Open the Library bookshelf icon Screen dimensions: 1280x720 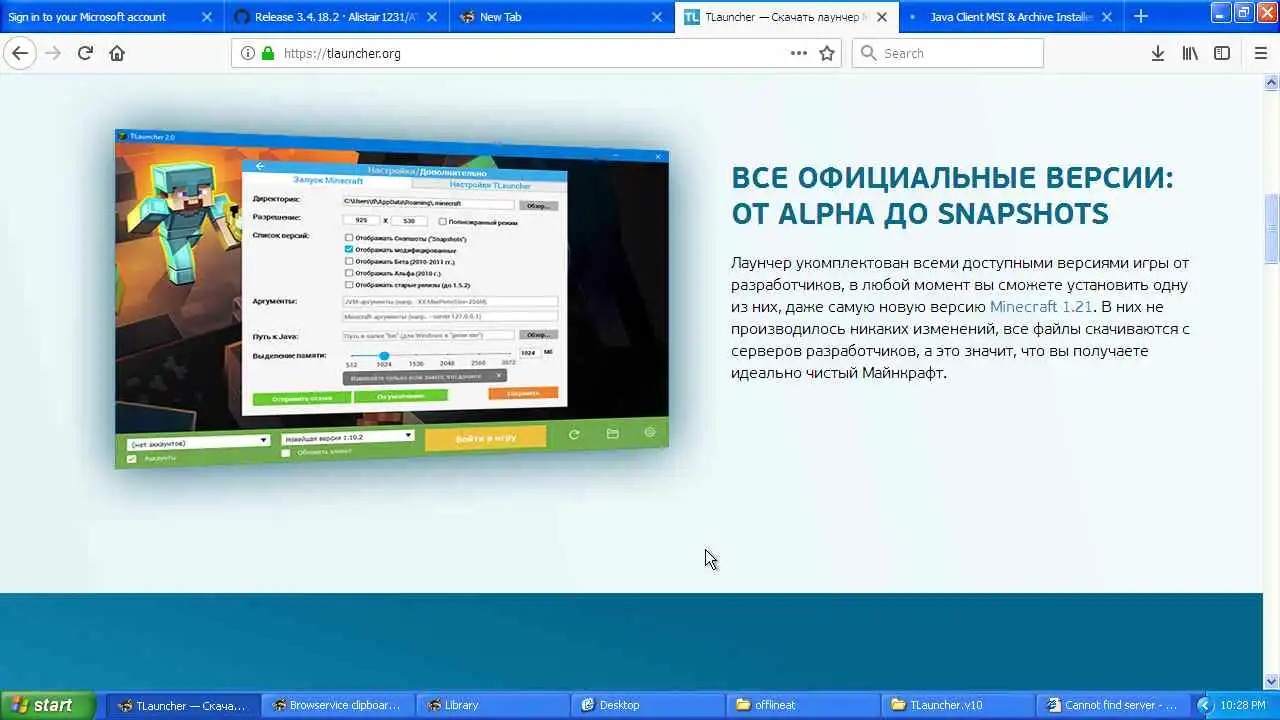coord(1190,53)
